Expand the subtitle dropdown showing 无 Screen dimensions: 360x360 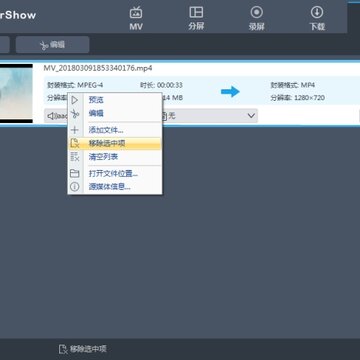[209, 116]
